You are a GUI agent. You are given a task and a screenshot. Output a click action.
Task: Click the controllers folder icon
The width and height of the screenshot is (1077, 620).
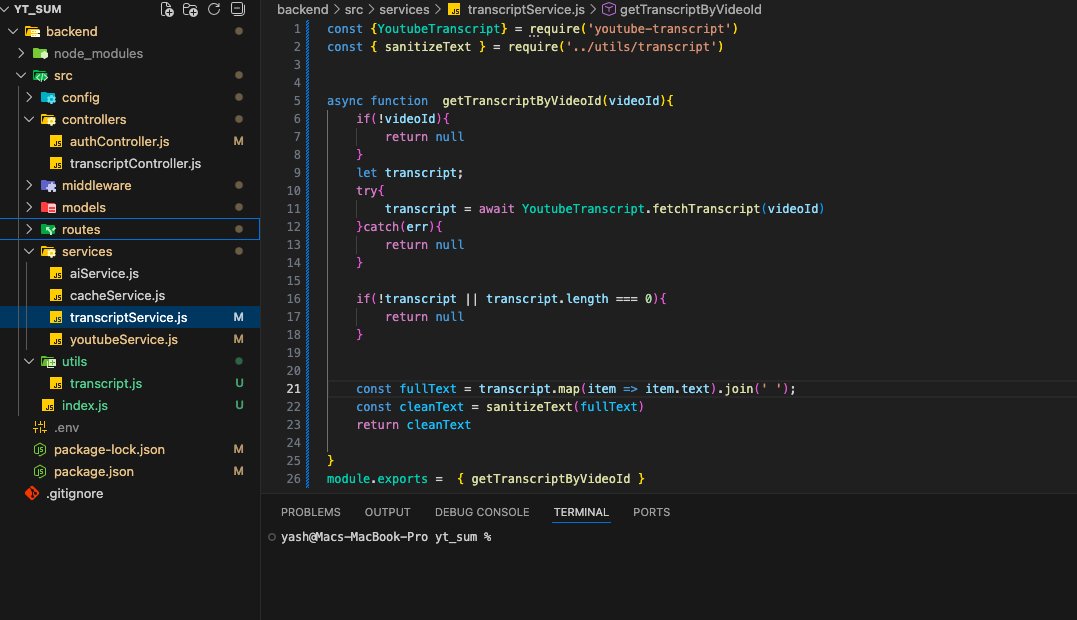(48, 119)
